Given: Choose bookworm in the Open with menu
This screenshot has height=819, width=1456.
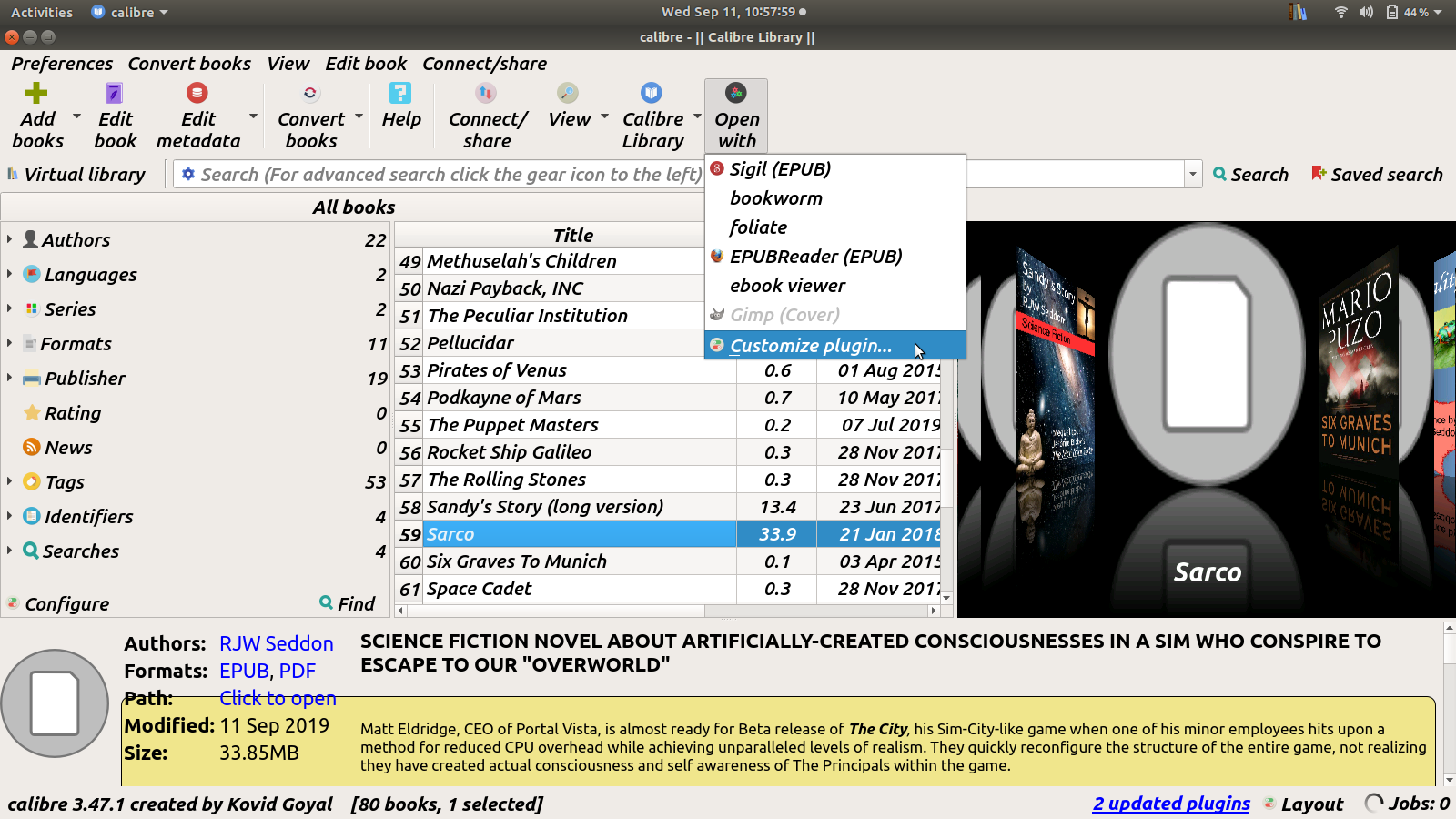Looking at the screenshot, I should [834, 198].
